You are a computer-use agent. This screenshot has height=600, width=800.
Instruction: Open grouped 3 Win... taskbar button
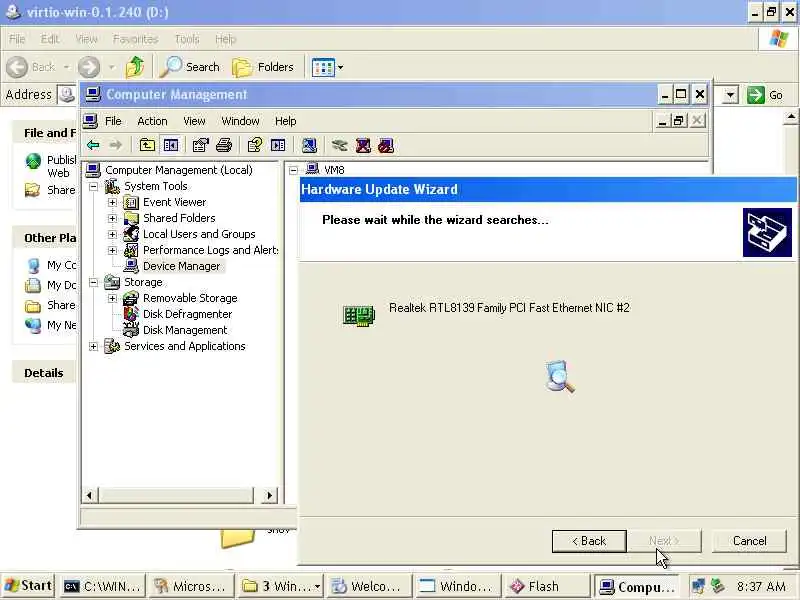coord(281,587)
